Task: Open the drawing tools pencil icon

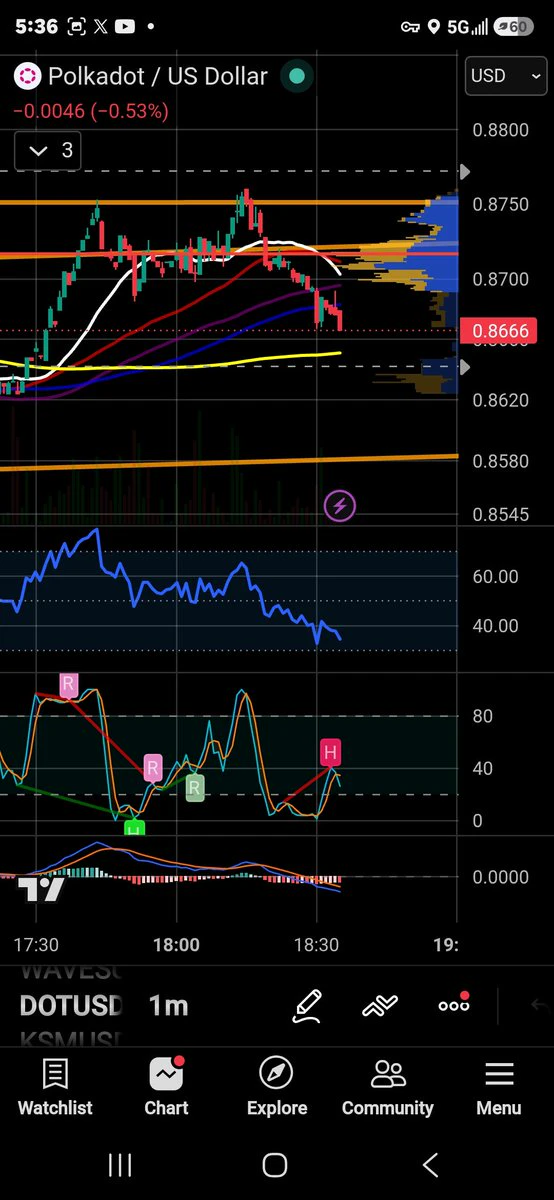Action: pos(307,1005)
